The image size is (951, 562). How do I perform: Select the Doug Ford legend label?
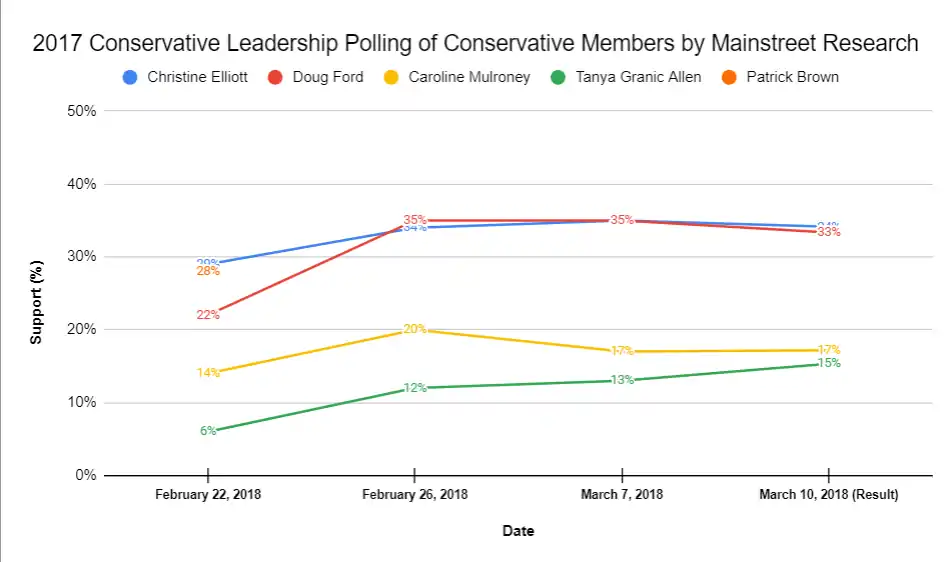(327, 77)
